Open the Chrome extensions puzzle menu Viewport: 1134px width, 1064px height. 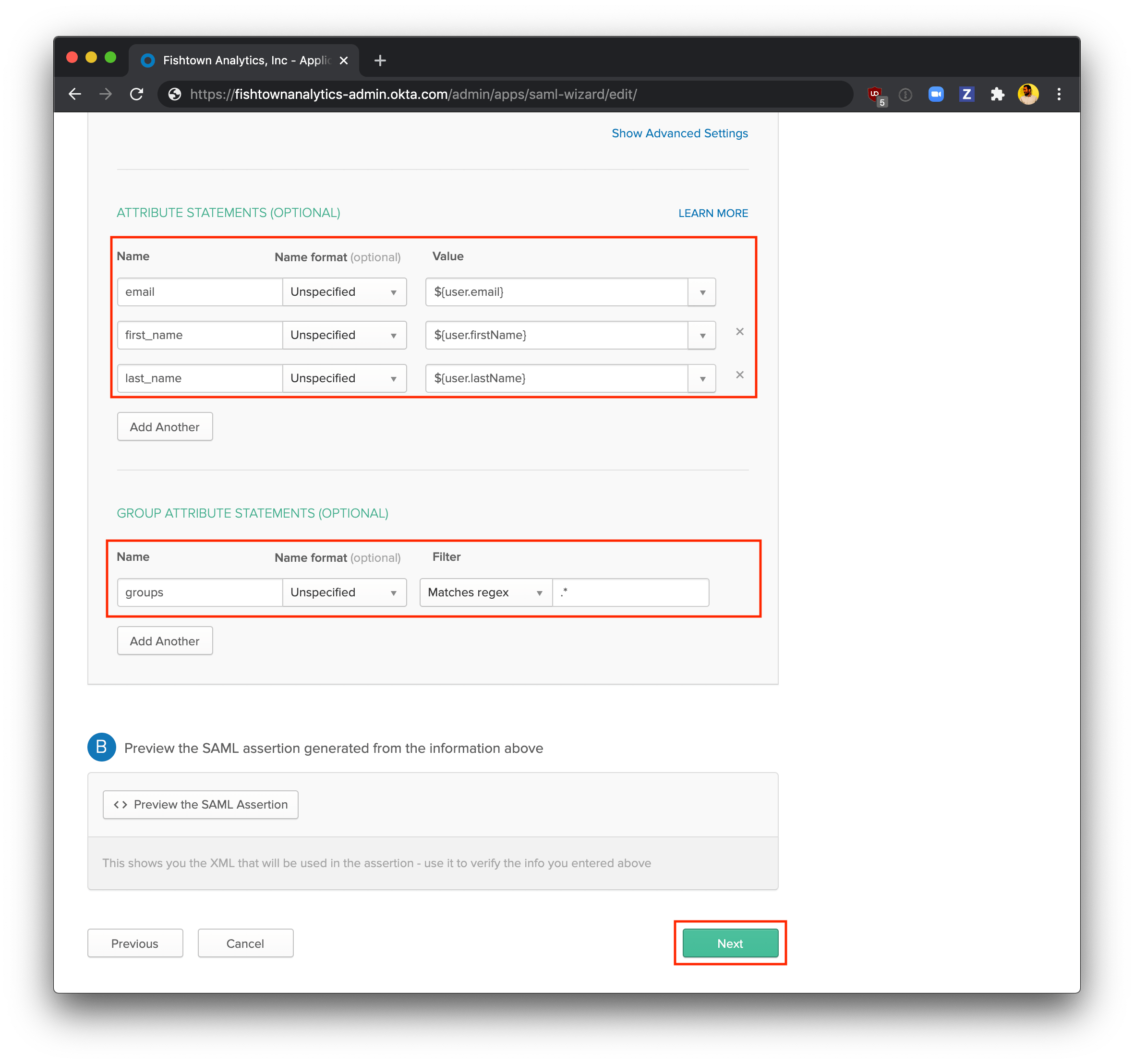(x=998, y=94)
